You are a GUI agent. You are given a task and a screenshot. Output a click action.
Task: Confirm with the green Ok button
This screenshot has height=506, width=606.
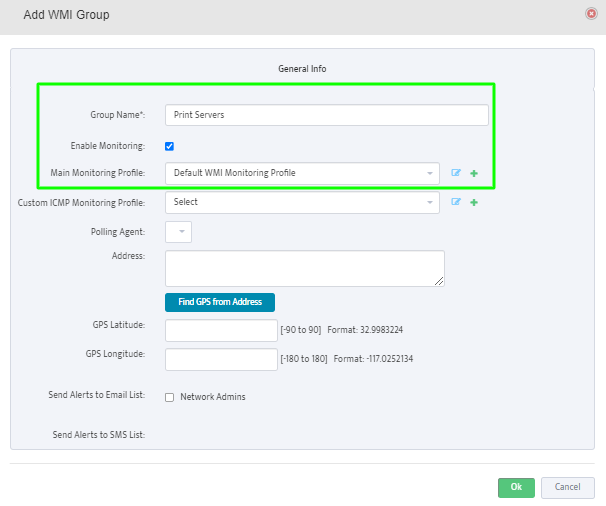(516, 487)
